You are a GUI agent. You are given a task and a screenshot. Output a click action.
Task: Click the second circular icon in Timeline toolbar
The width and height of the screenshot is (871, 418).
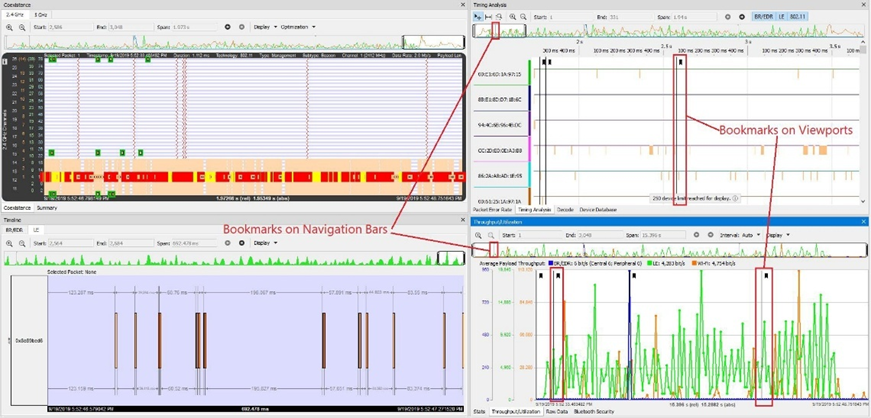(242, 243)
